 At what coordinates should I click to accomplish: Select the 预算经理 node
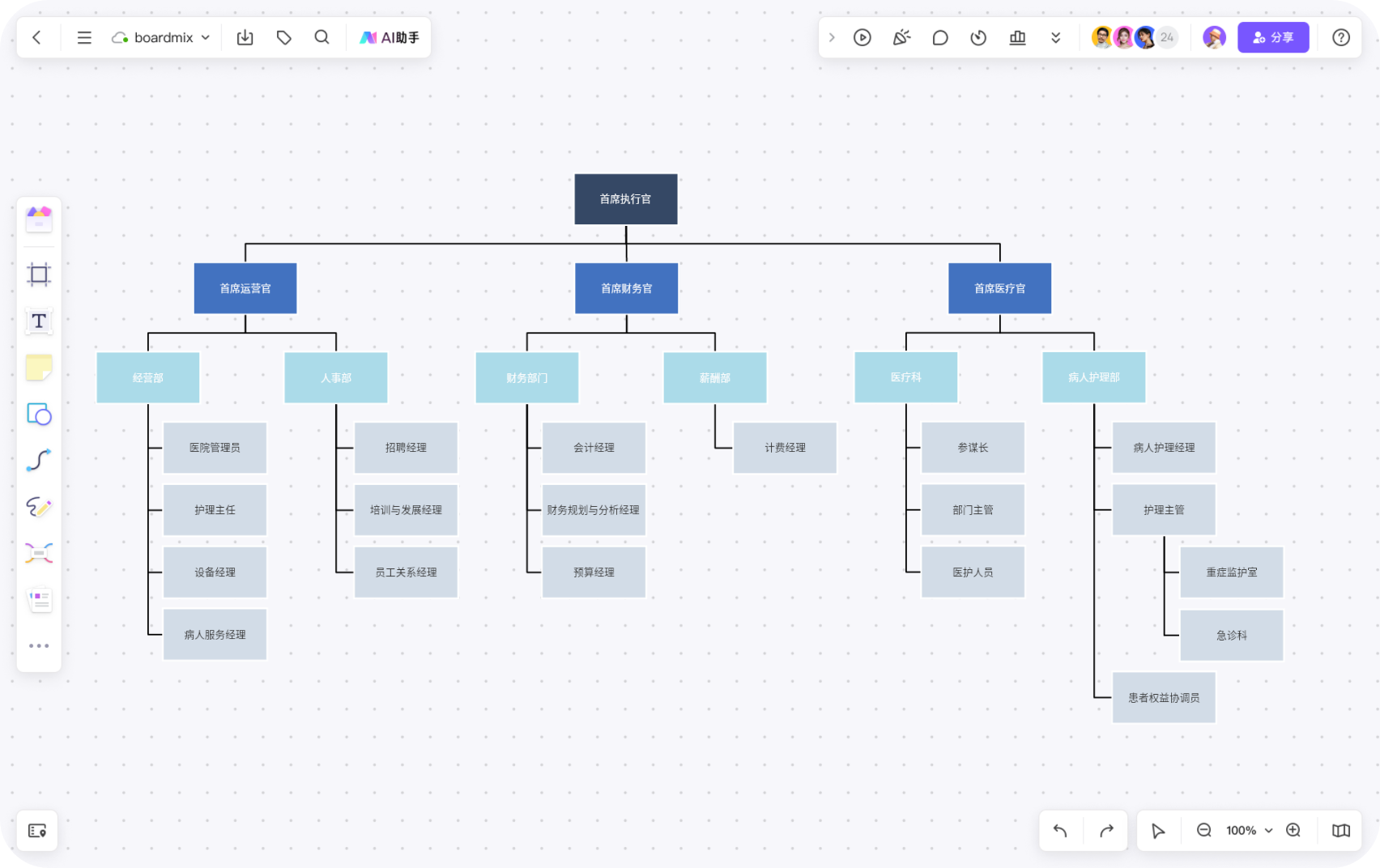pyautogui.click(x=594, y=572)
